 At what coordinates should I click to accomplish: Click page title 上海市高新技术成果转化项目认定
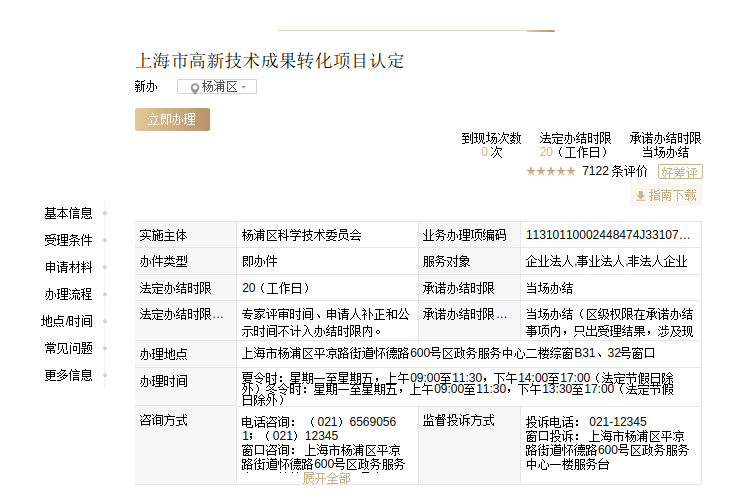[270, 61]
